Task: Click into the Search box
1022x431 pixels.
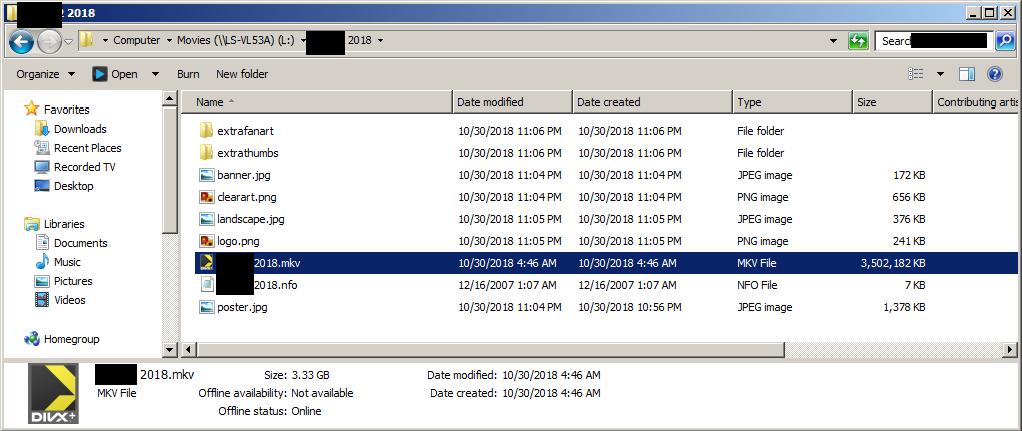Action: point(935,41)
